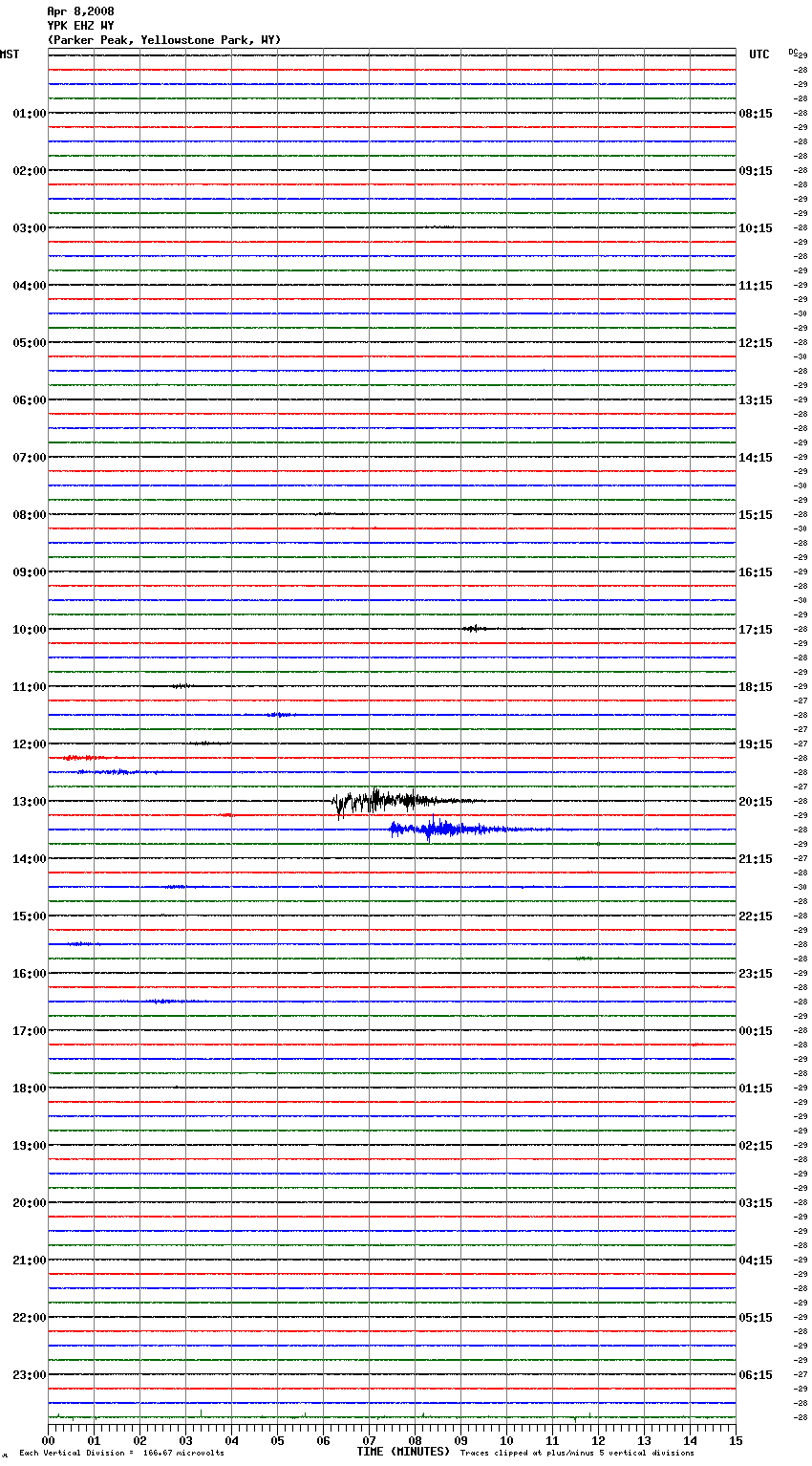Select the '02:00' MST time label
This screenshot has height=1466, width=812.
30,171
